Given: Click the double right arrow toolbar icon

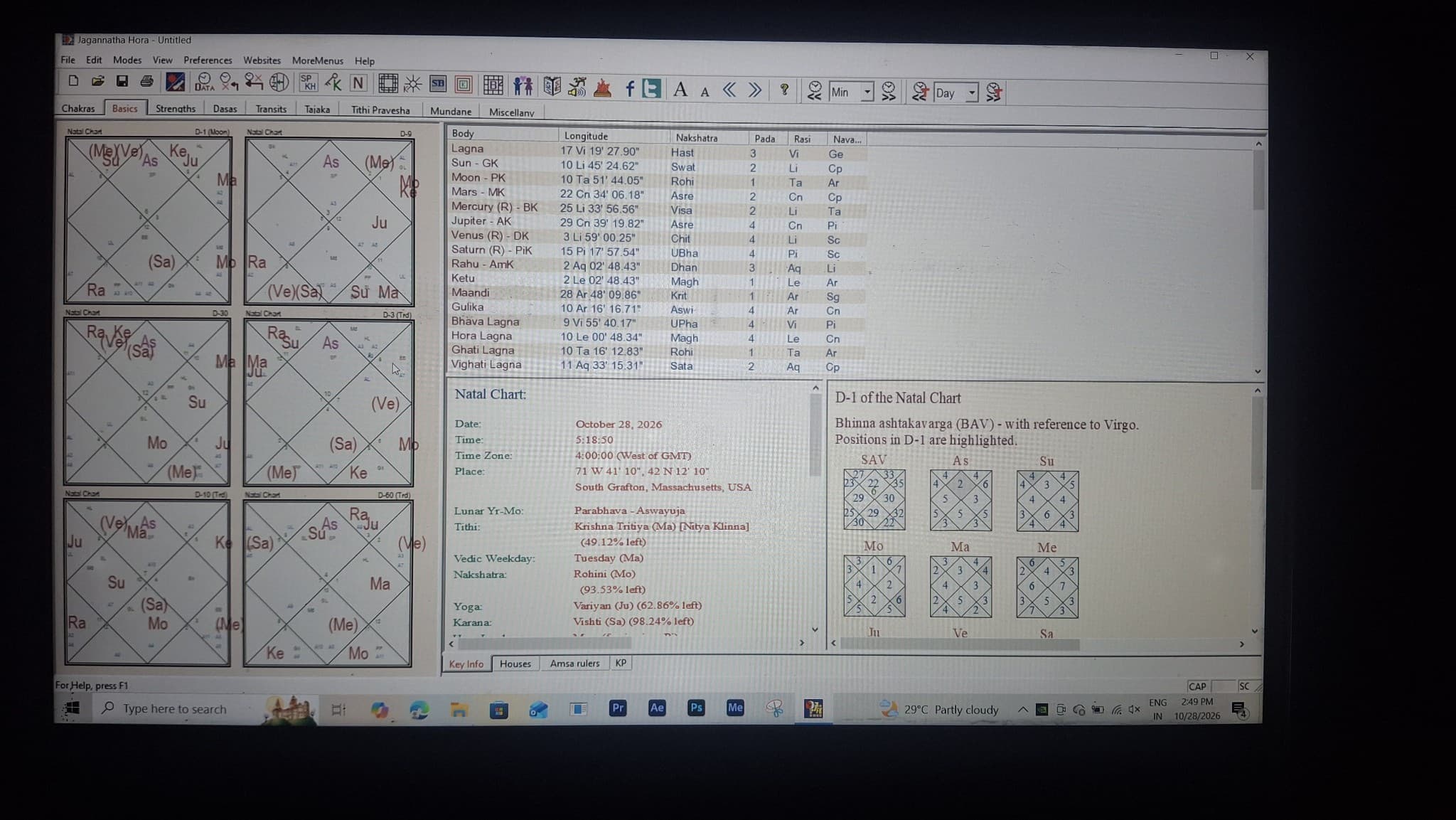Looking at the screenshot, I should click(x=755, y=90).
